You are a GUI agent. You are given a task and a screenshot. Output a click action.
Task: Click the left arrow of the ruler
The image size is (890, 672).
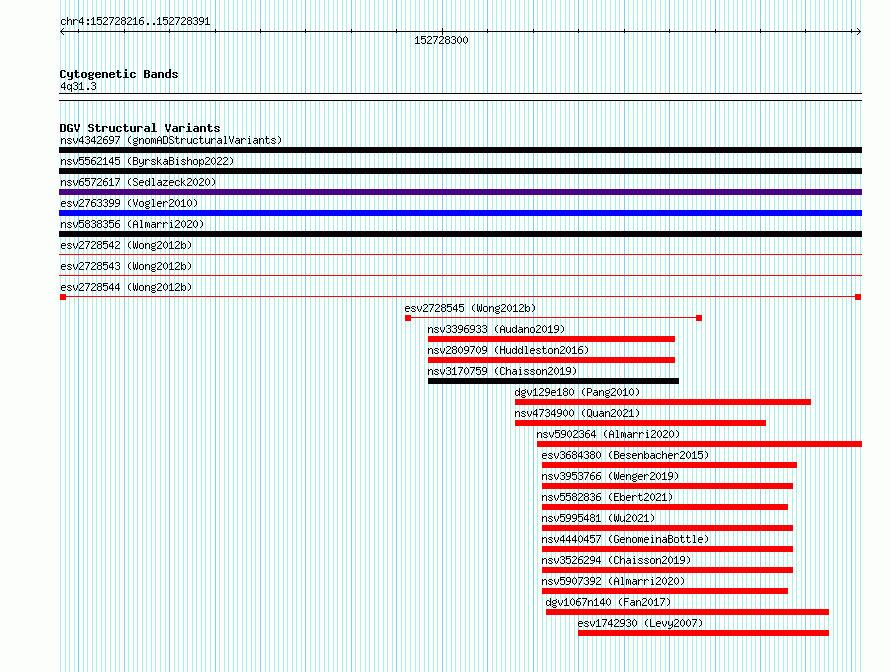[x=63, y=32]
